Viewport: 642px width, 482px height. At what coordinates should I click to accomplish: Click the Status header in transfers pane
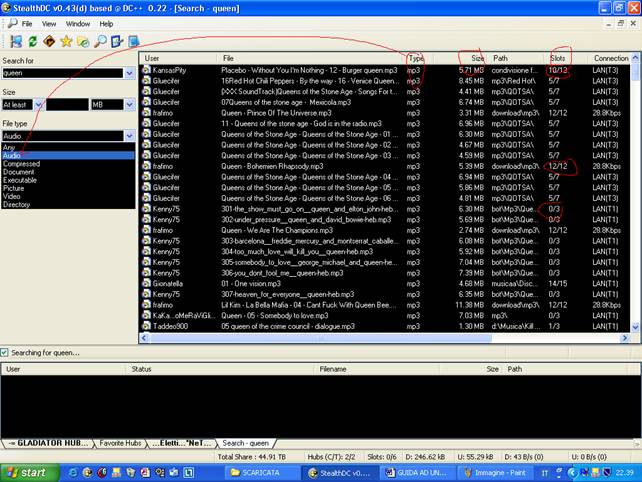pos(221,369)
